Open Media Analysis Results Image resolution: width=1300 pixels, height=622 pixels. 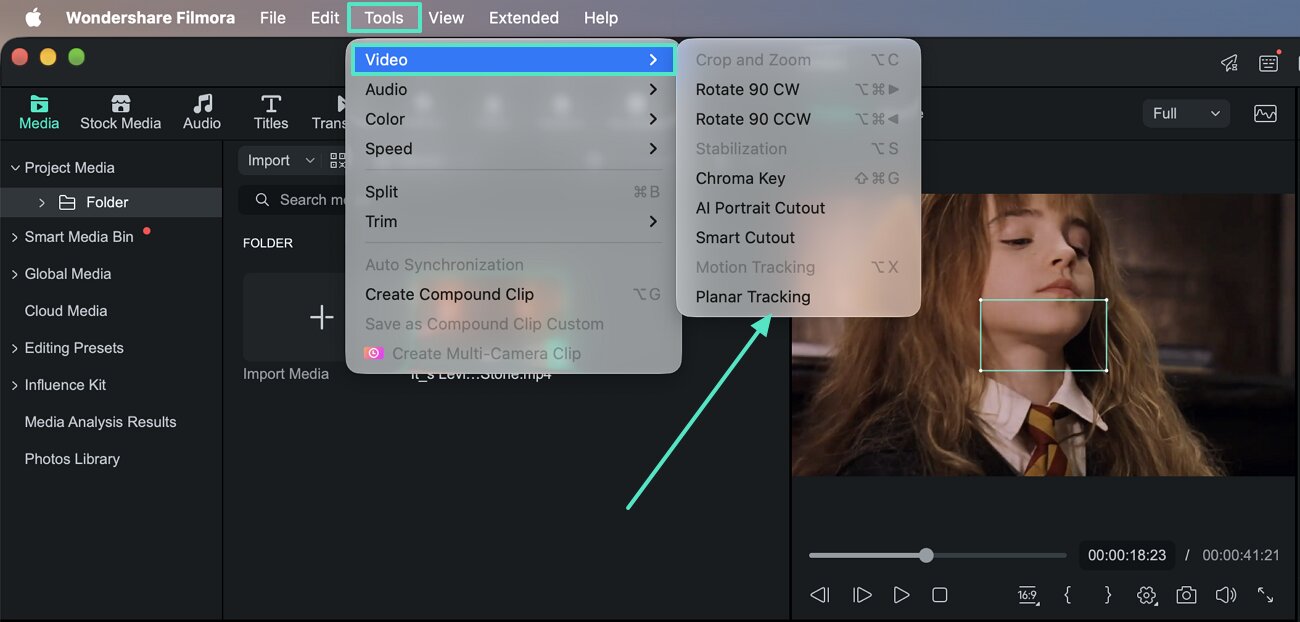pos(100,422)
